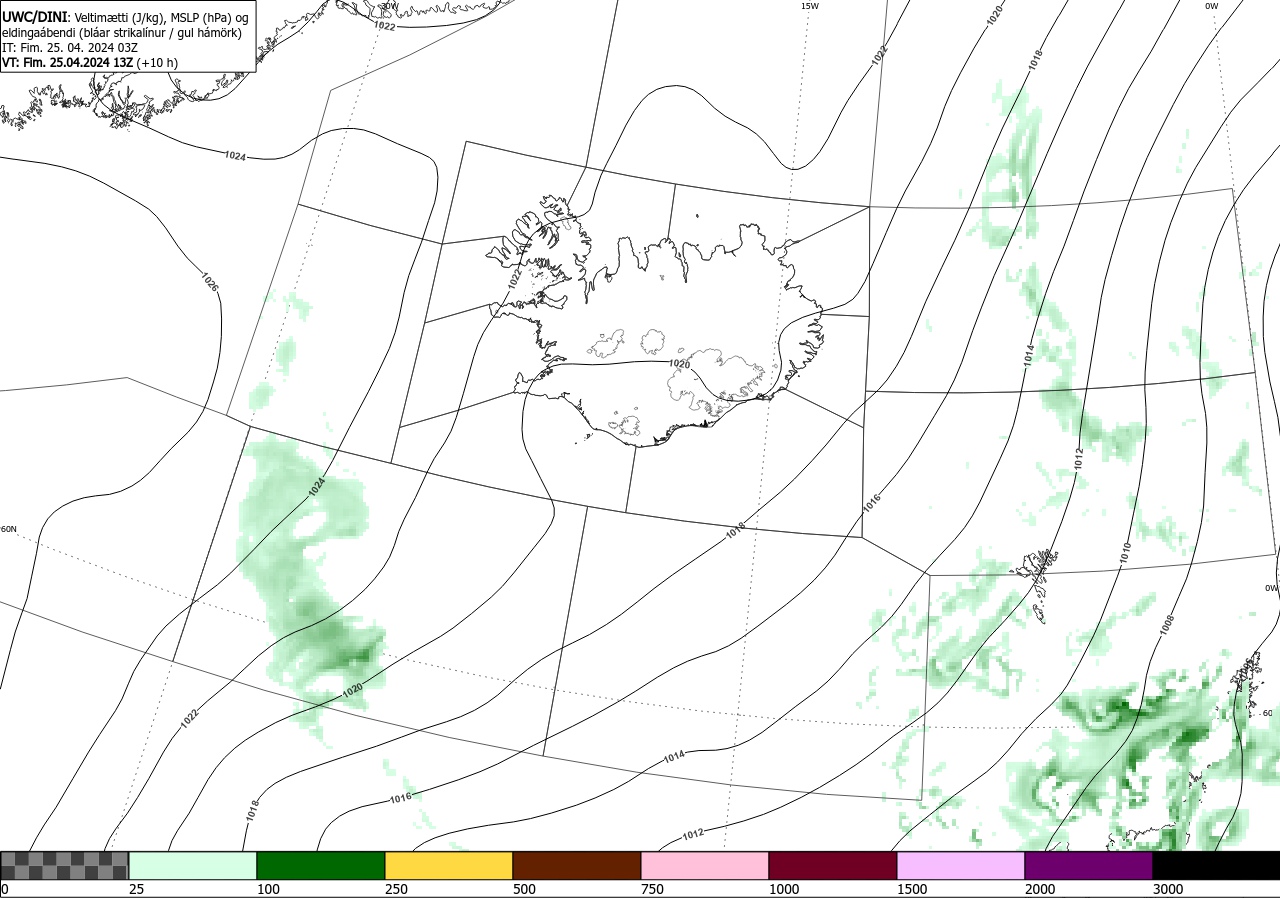Viewport: 1280px width, 898px height.
Task: Click the legend value 100
Action: 268,889
